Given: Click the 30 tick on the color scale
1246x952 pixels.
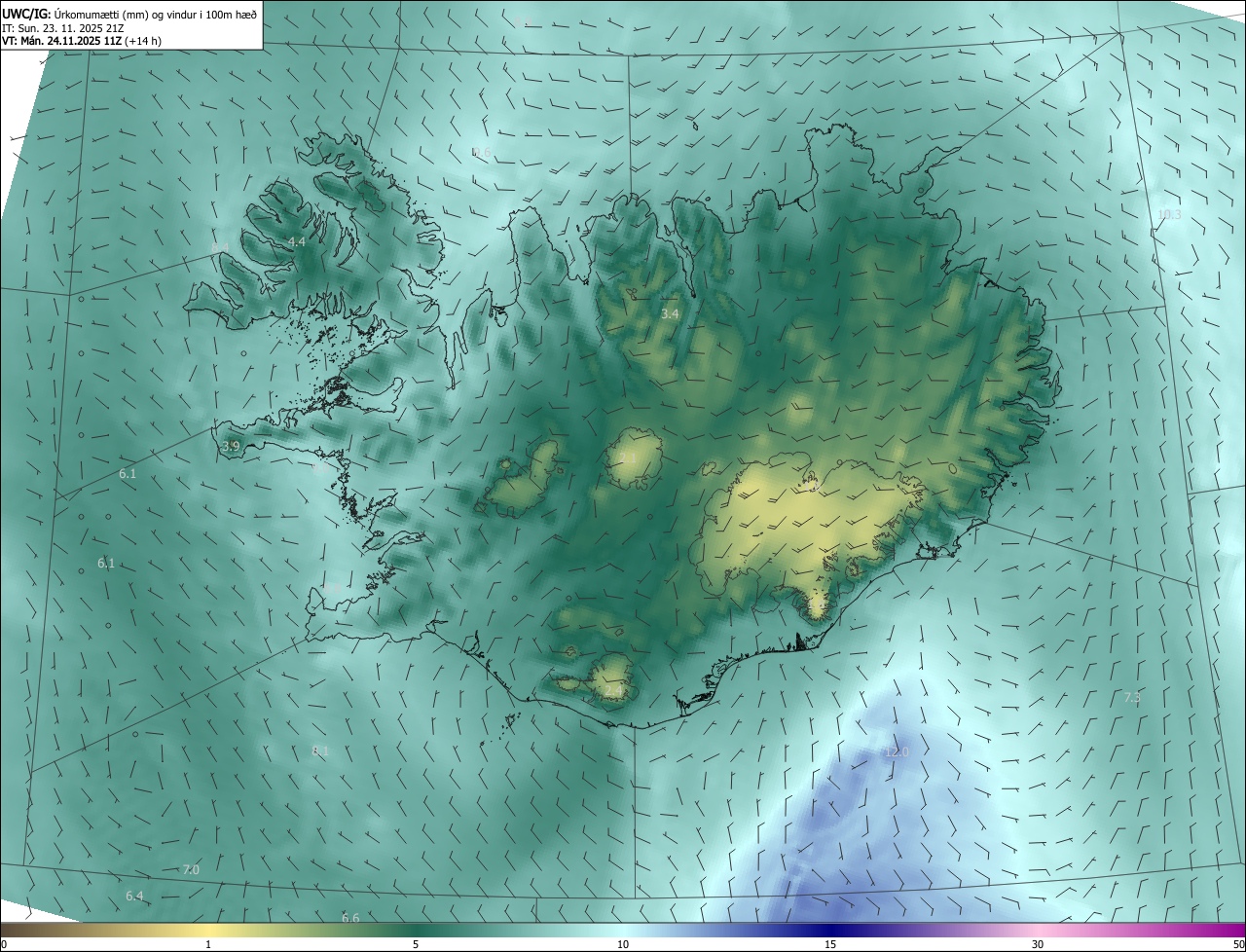Looking at the screenshot, I should (1038, 945).
